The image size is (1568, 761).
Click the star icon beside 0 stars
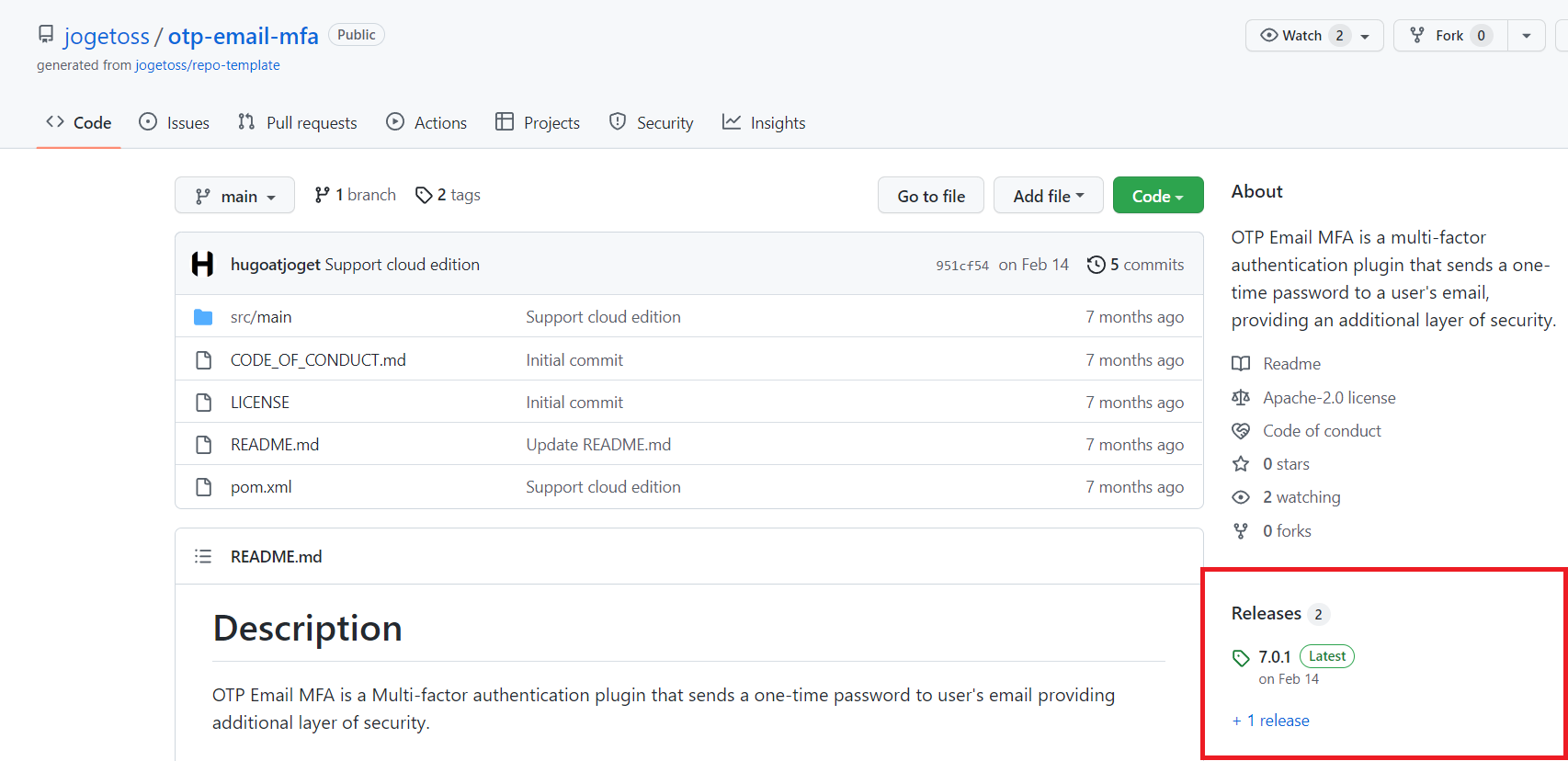click(1241, 464)
